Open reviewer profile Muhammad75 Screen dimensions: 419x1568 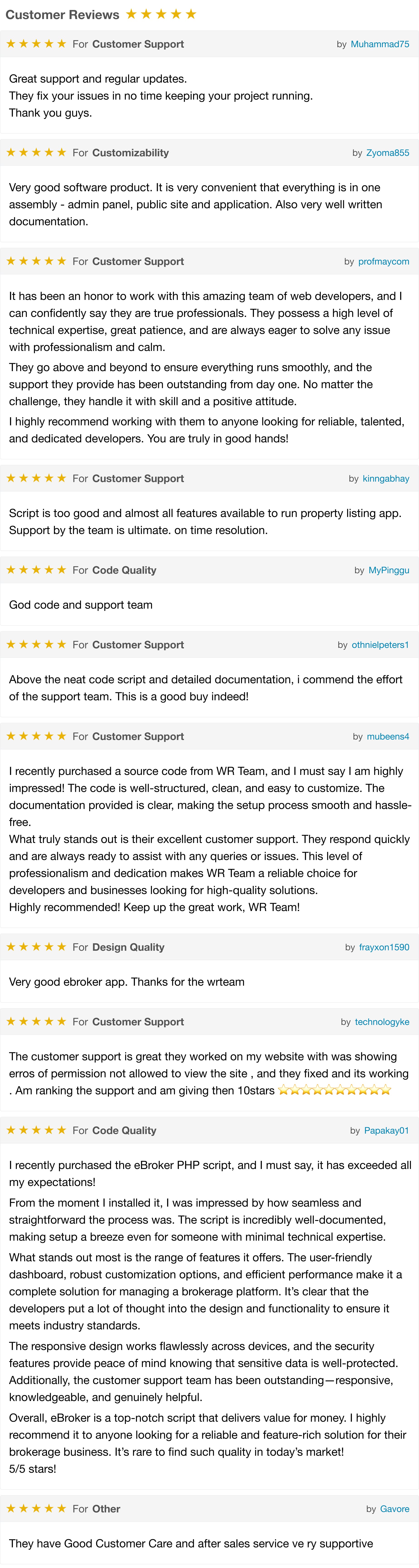tap(380, 44)
